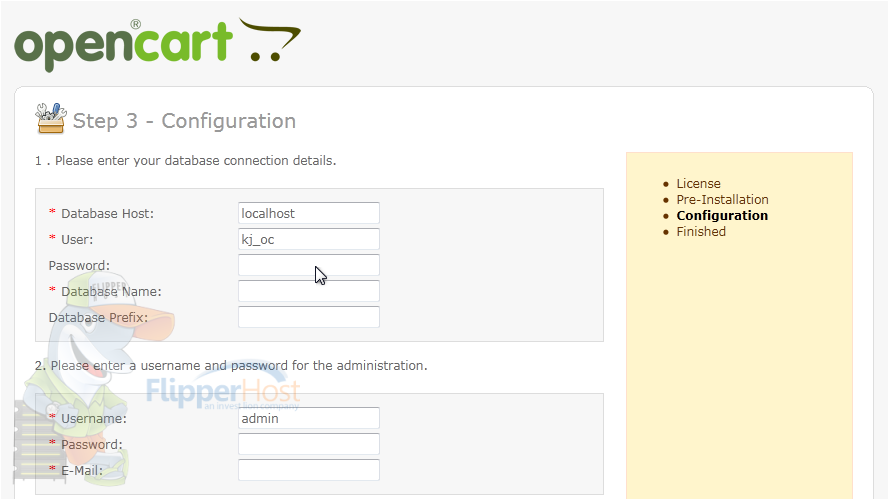Select the Database Name input field
This screenshot has height=500, width=889.
(308, 291)
